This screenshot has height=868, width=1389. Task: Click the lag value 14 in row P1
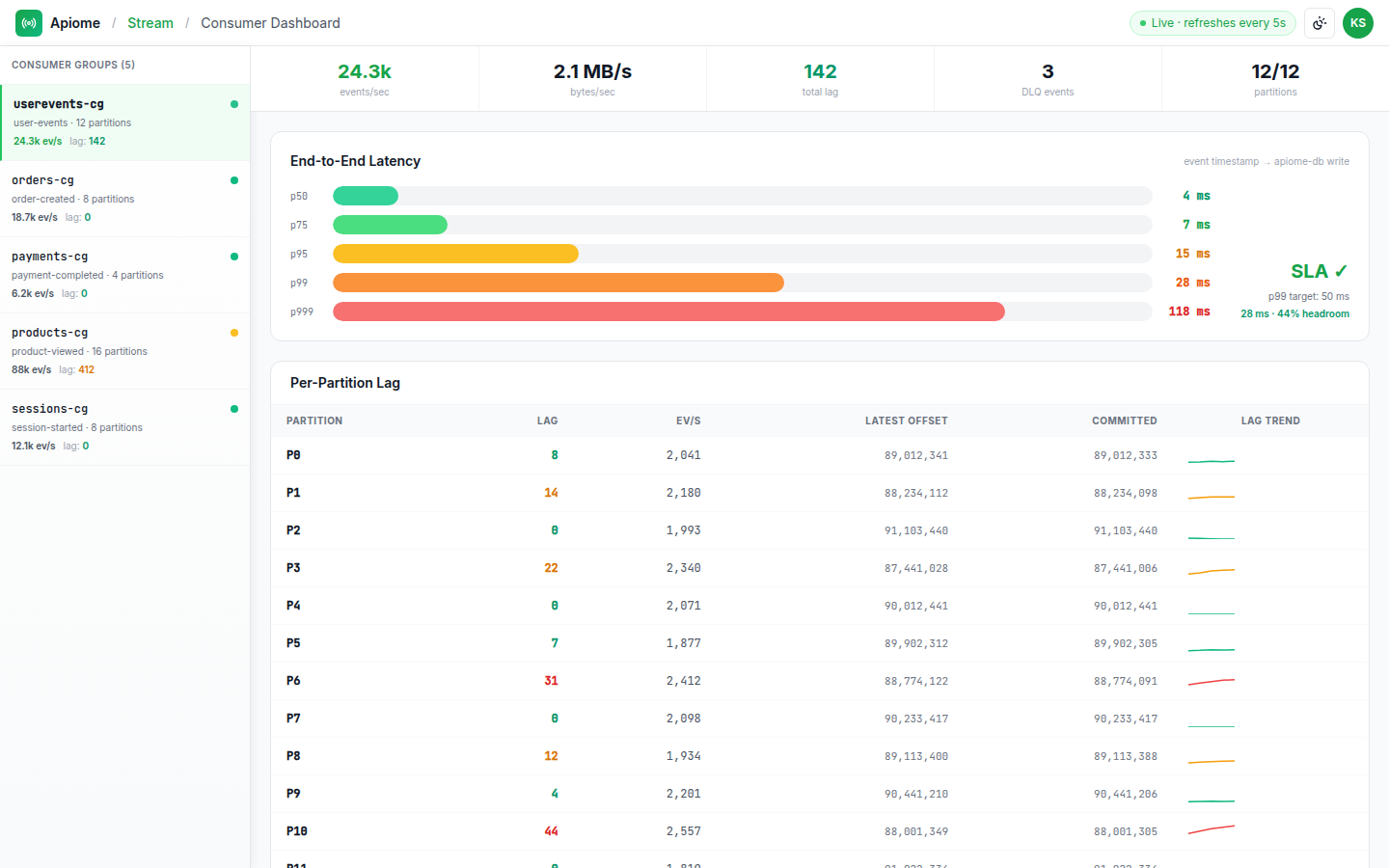(x=551, y=493)
